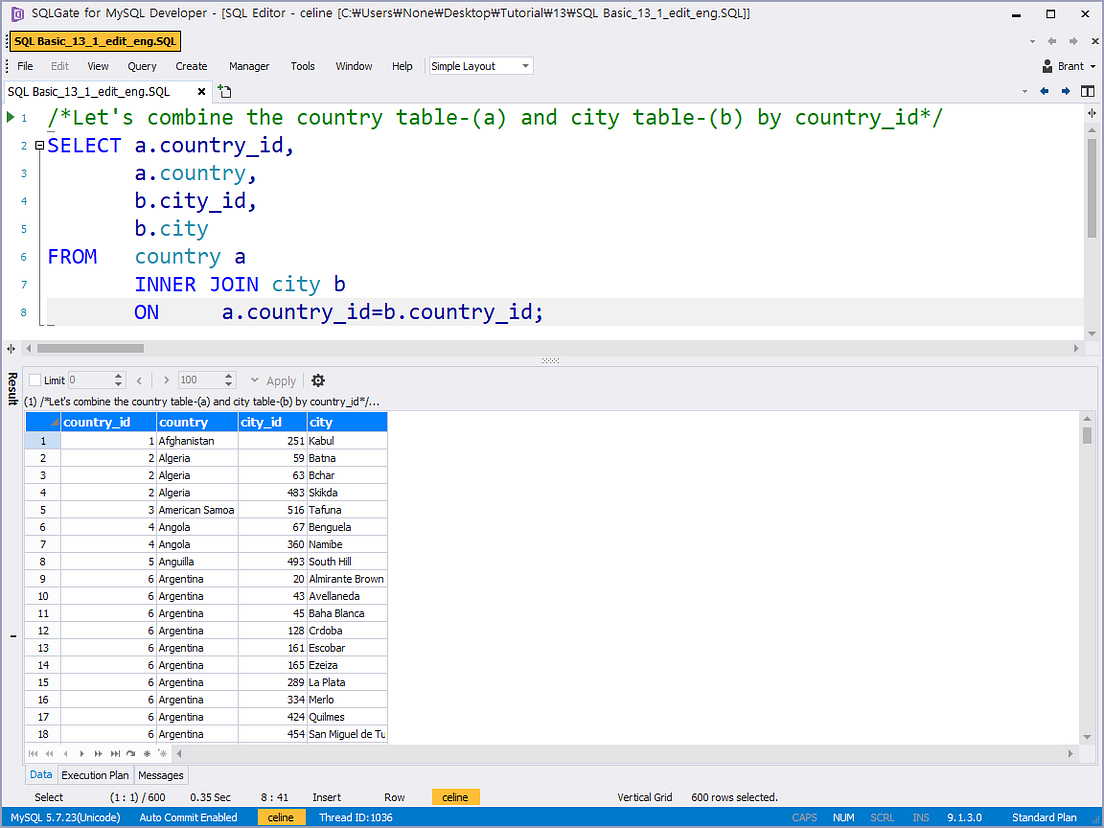1104x828 pixels.
Task: Toggle Vertical Grid in the status bar
Action: tap(645, 797)
